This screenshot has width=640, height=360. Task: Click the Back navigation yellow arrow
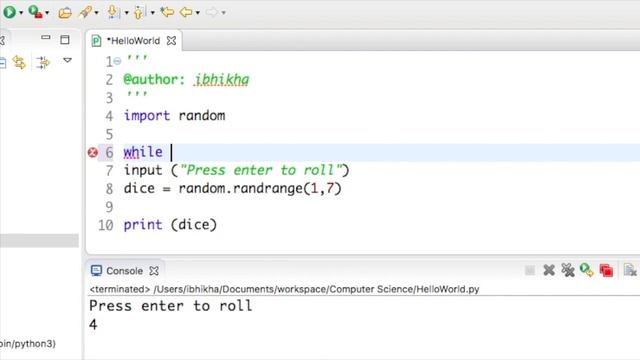pyautogui.click(x=186, y=12)
